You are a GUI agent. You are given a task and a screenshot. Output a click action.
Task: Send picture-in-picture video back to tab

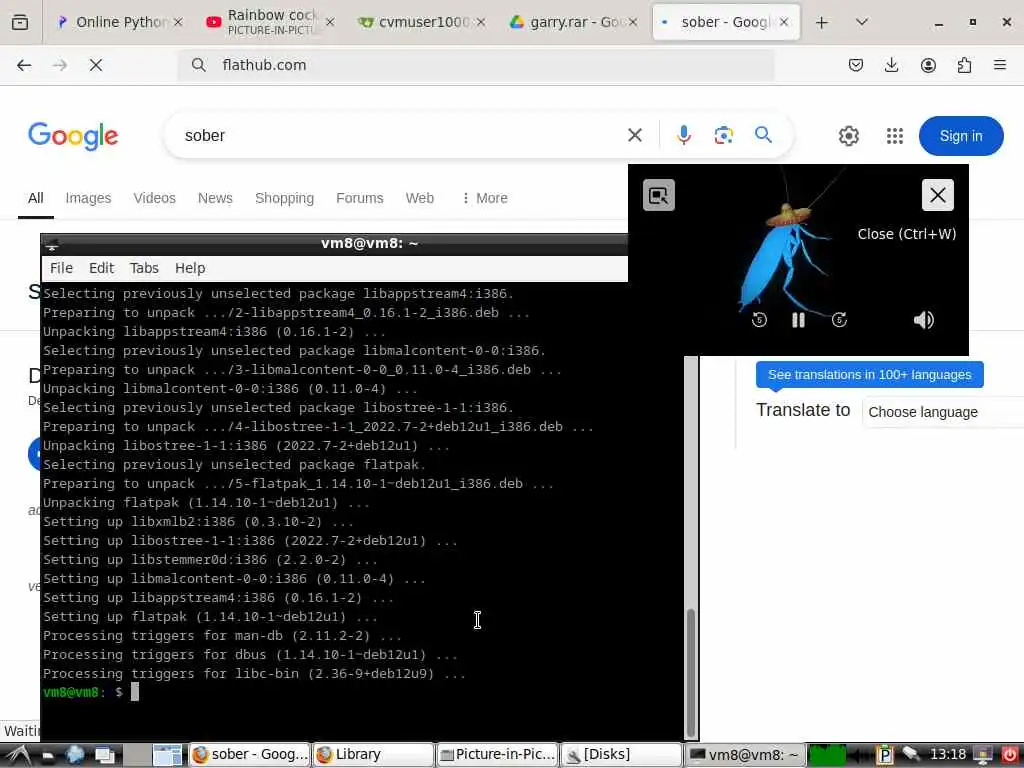point(659,195)
